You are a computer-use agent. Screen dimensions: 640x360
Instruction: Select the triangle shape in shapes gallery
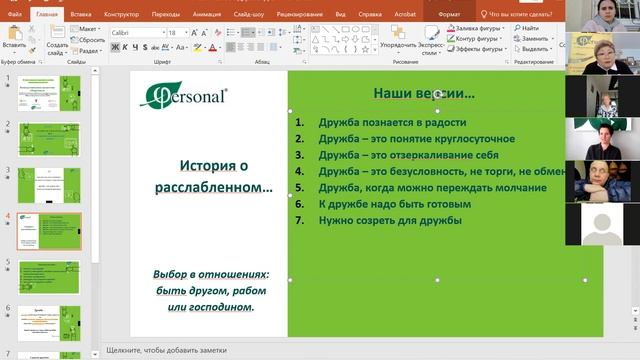click(316, 40)
